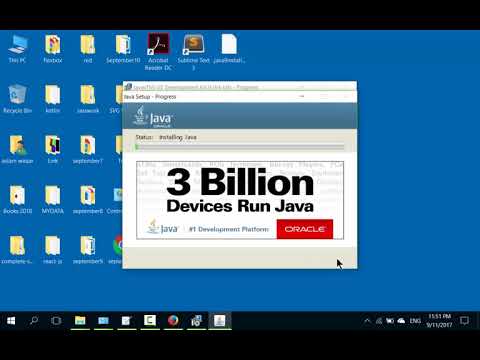Open Firefox from the taskbar
Image resolution: width=480 pixels, height=360 pixels.
173,321
